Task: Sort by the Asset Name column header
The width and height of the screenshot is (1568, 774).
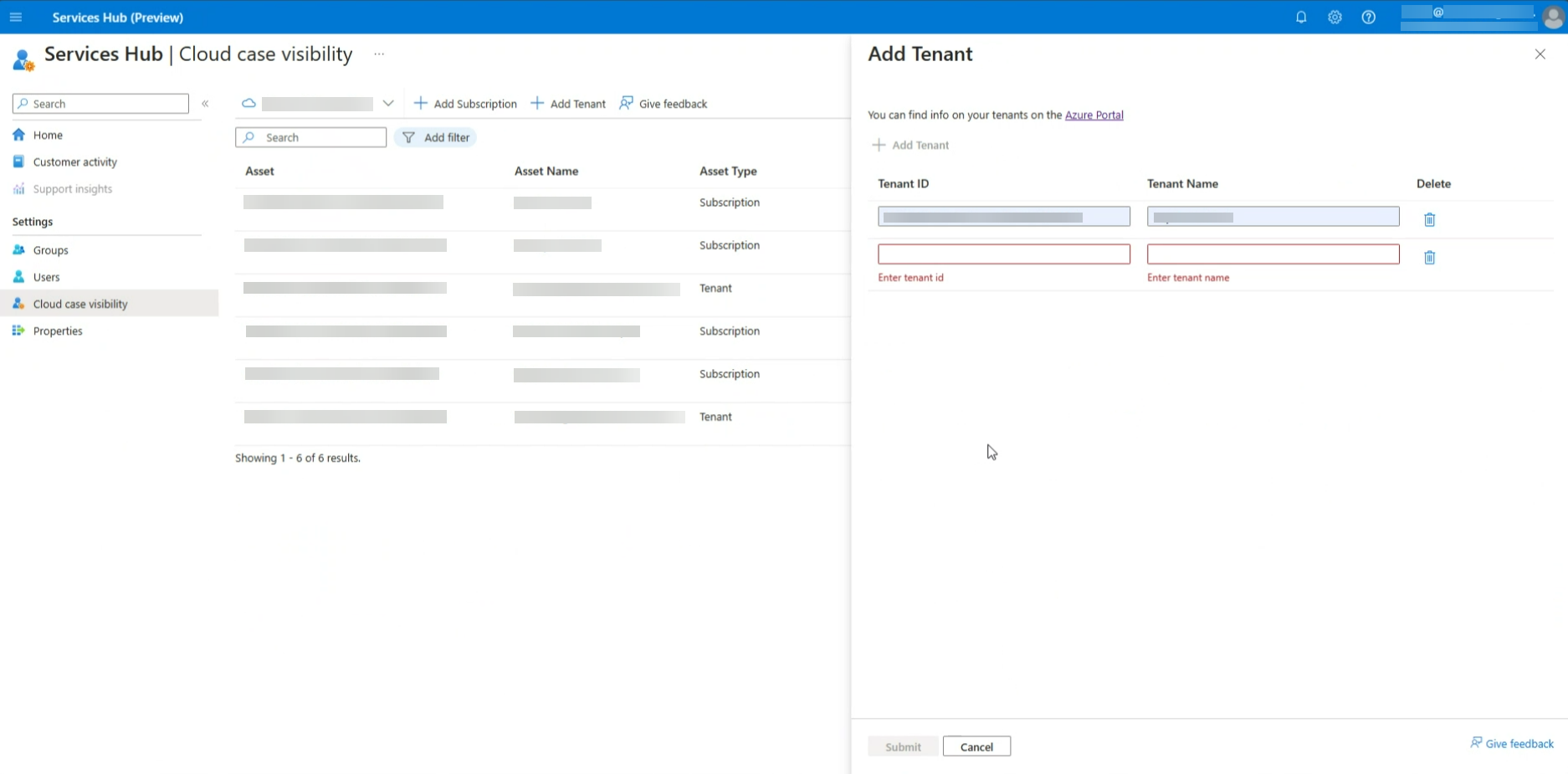Action: click(x=546, y=171)
